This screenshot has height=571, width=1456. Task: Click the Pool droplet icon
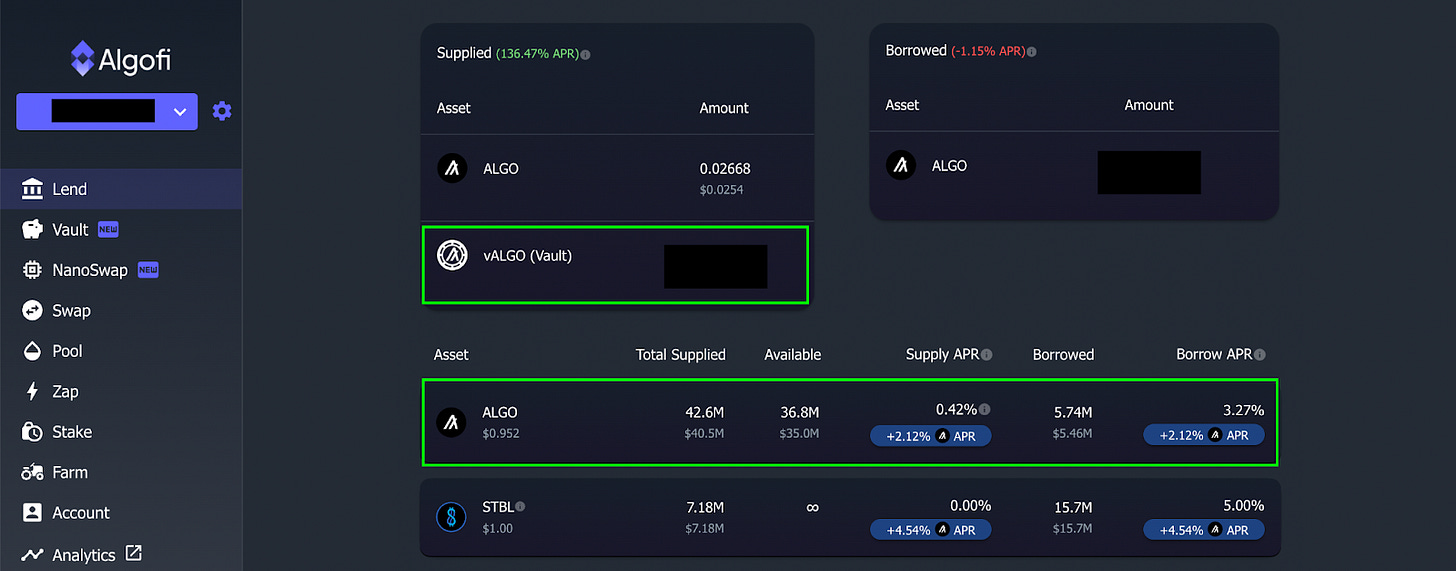point(32,351)
